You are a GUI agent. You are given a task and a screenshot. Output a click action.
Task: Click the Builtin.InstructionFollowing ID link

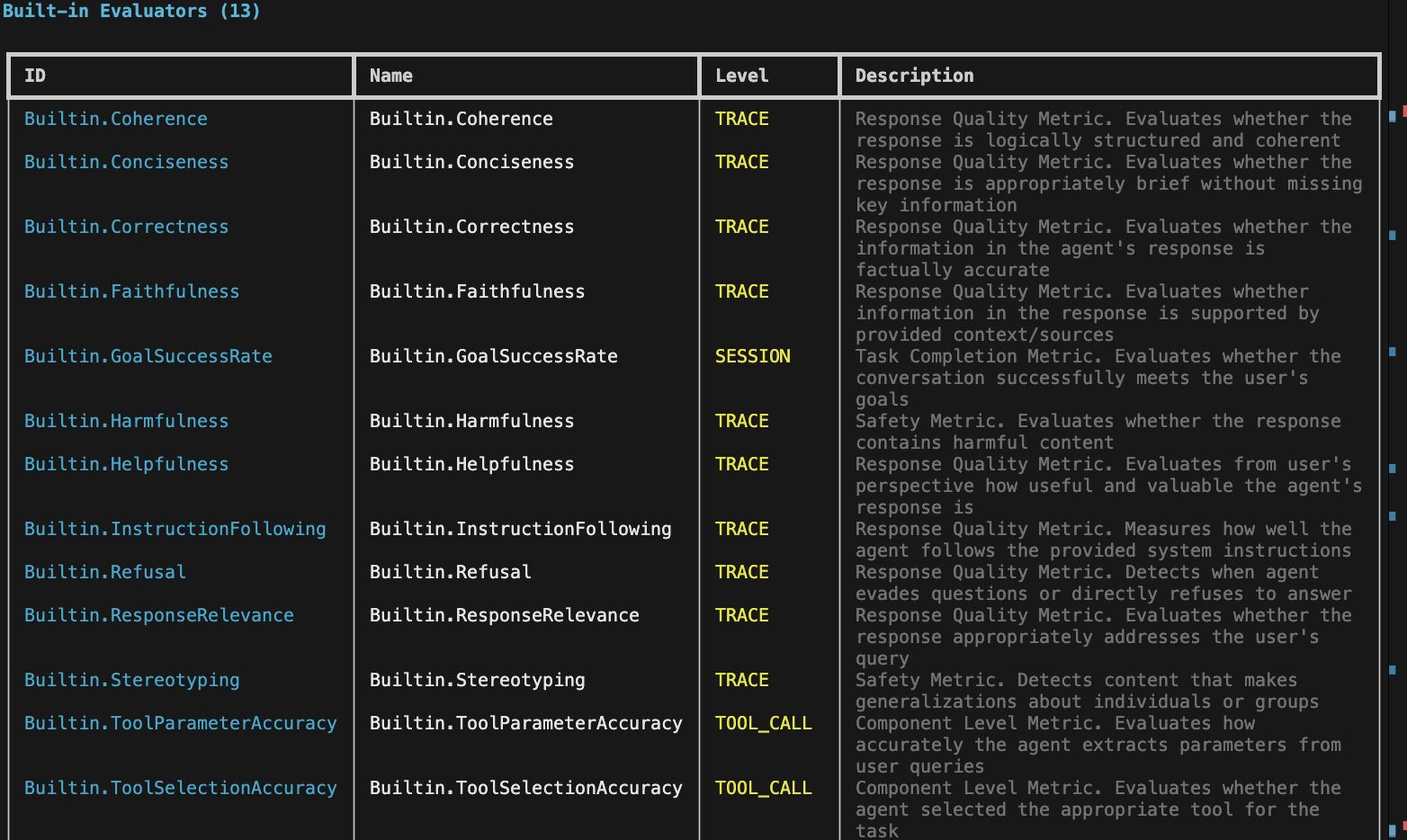175,529
